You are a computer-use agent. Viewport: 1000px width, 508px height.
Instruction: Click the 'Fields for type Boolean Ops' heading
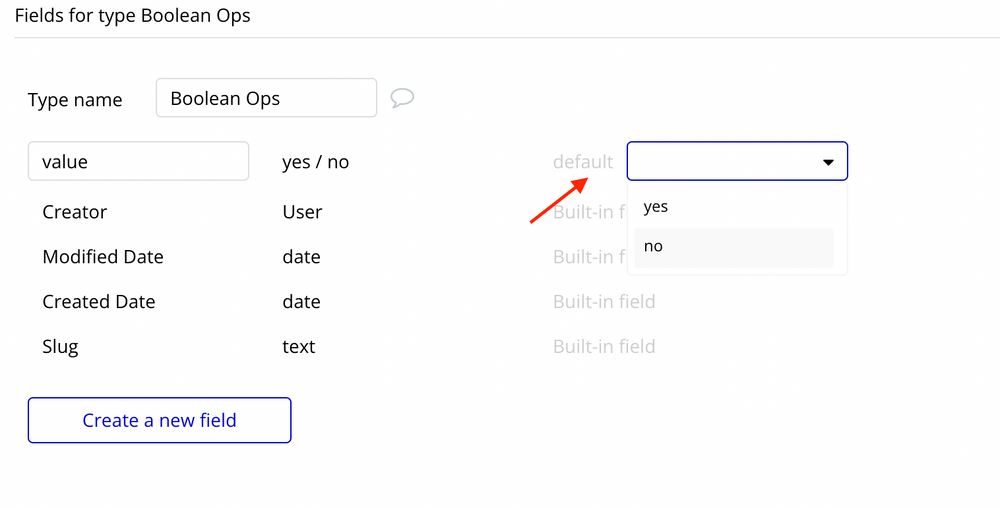133,15
